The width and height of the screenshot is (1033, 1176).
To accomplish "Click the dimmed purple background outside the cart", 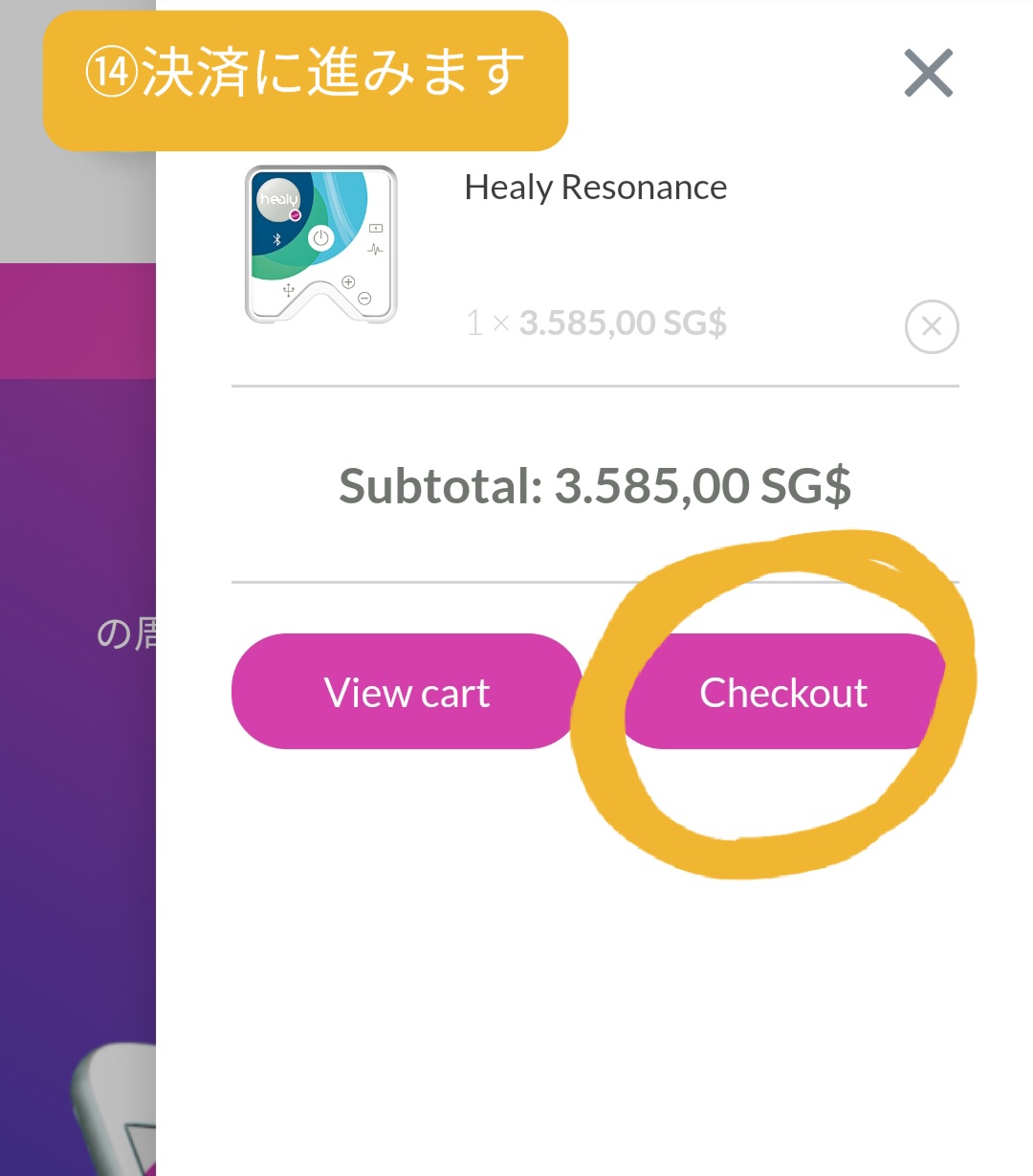I will coord(77,813).
